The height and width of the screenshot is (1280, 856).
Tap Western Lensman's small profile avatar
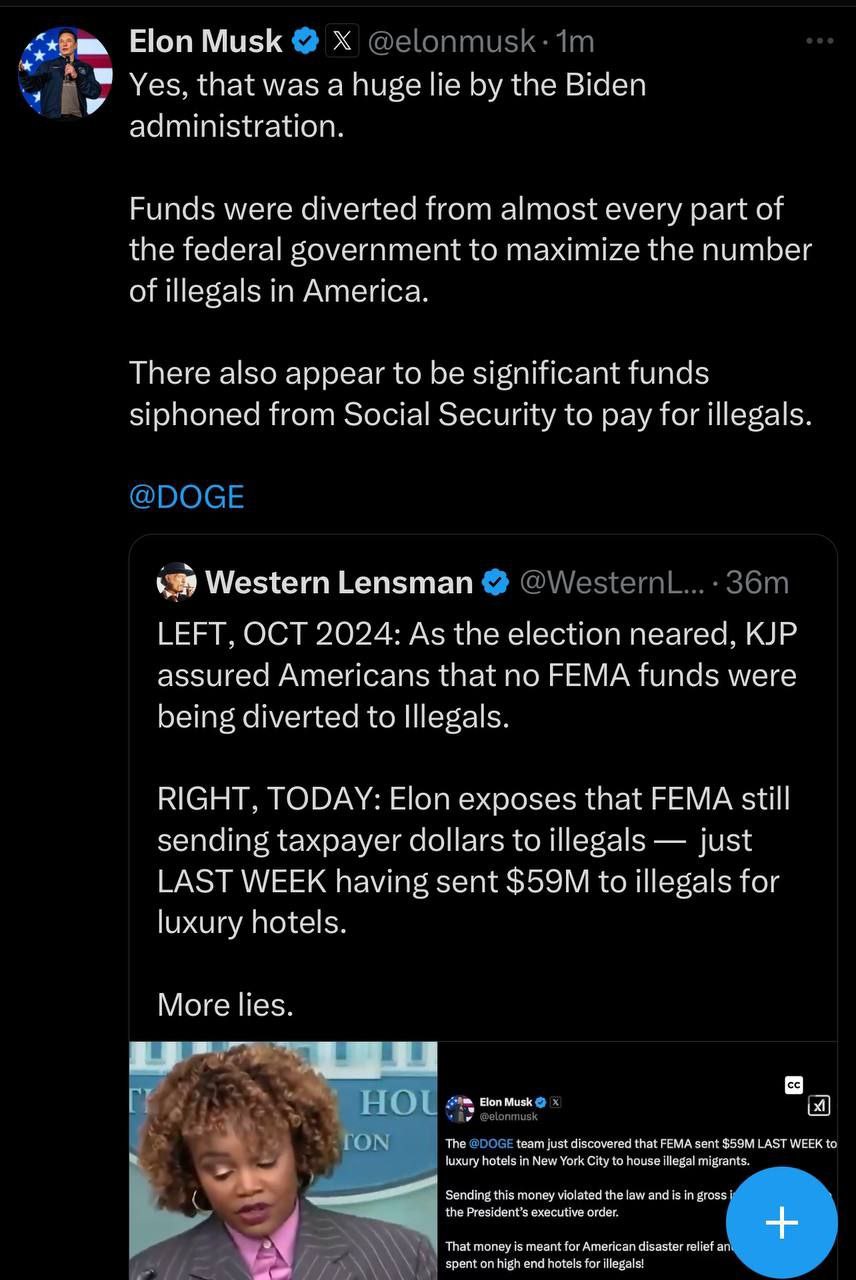tap(176, 582)
